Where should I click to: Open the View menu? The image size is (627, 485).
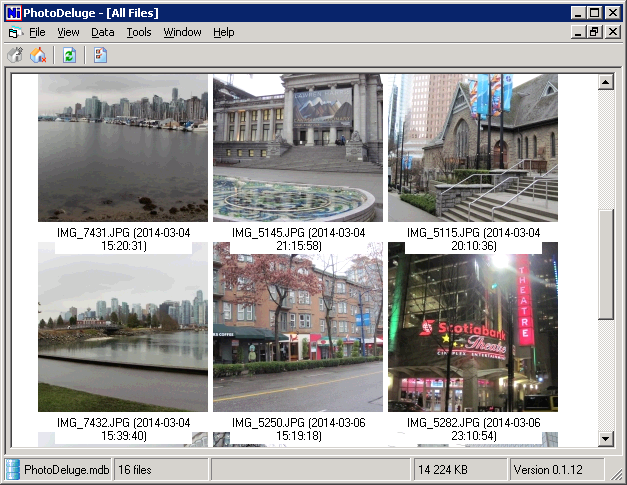pyautogui.click(x=68, y=32)
